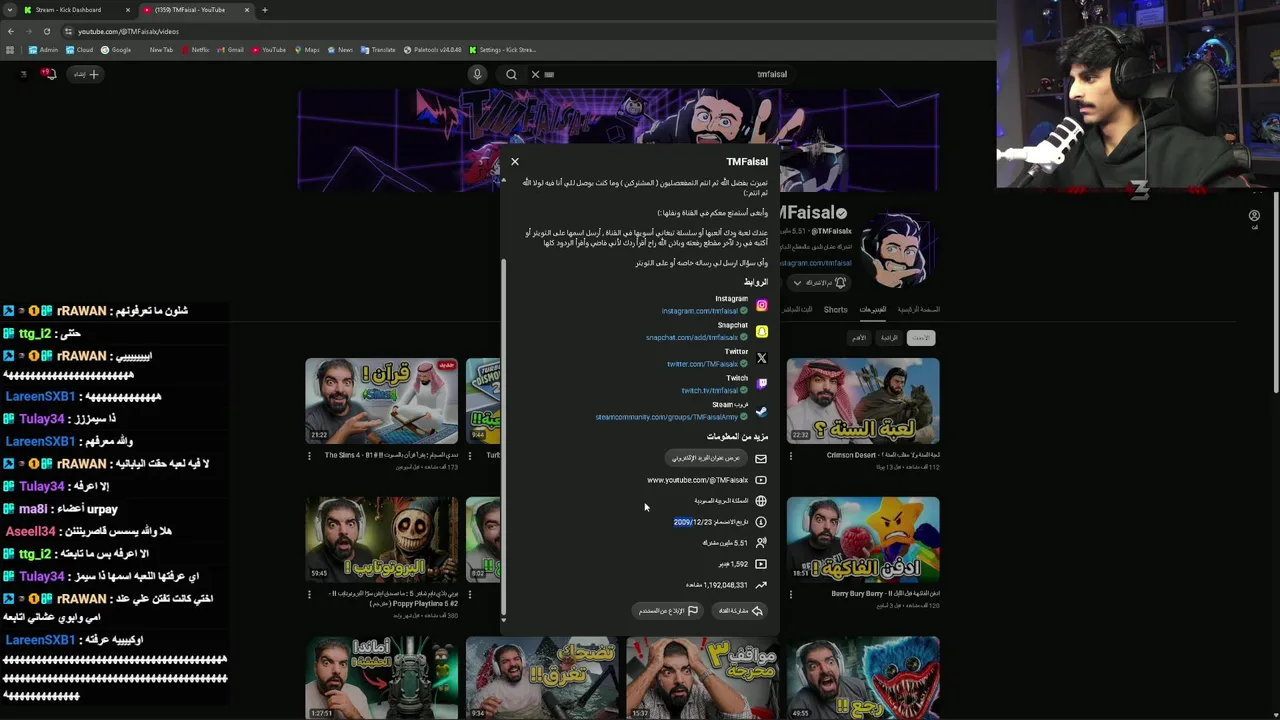
Task: Open the Steam logo icon link
Action: [x=761, y=411]
